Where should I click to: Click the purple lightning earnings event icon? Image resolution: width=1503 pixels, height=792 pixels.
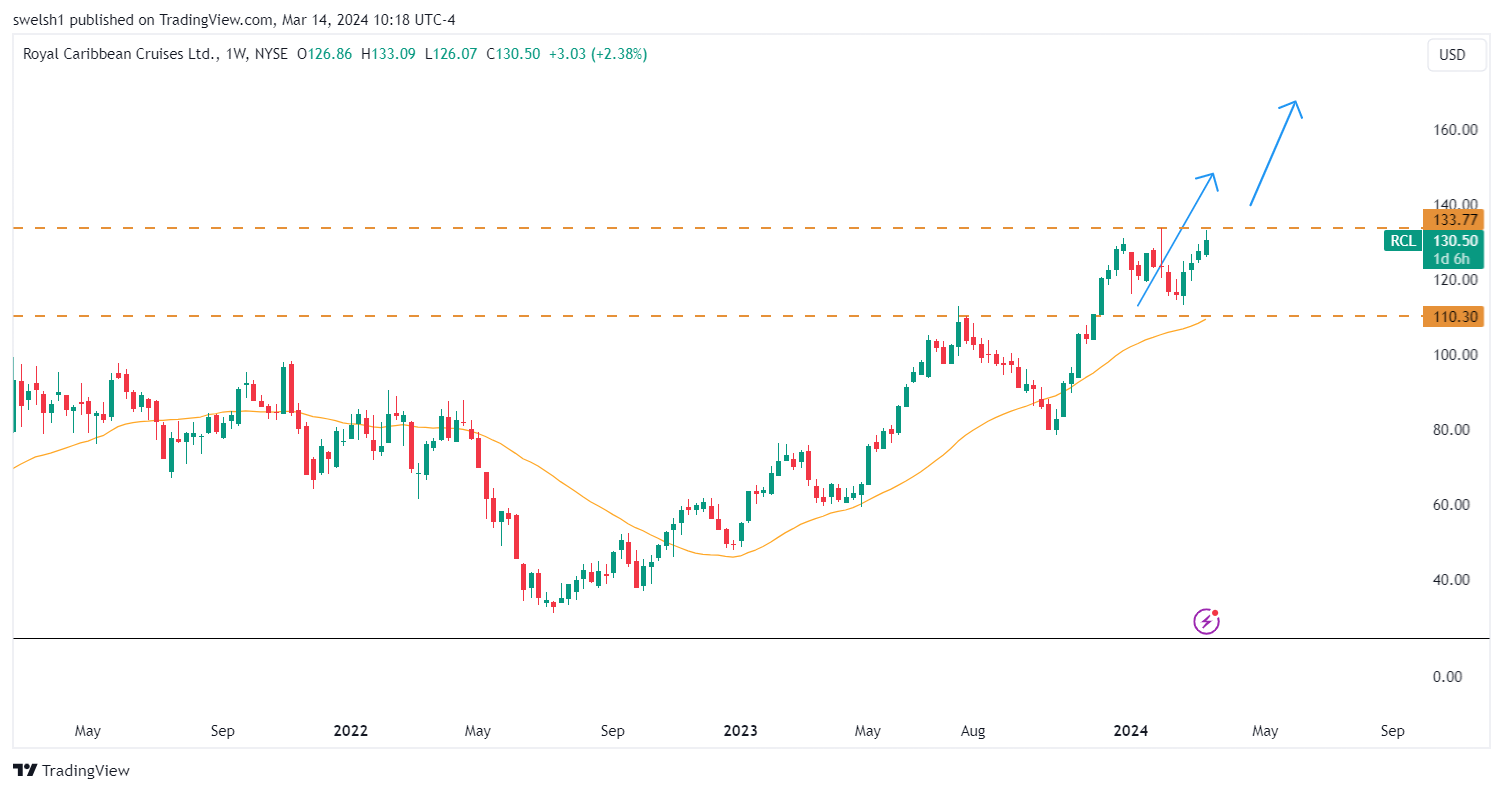tap(1207, 621)
